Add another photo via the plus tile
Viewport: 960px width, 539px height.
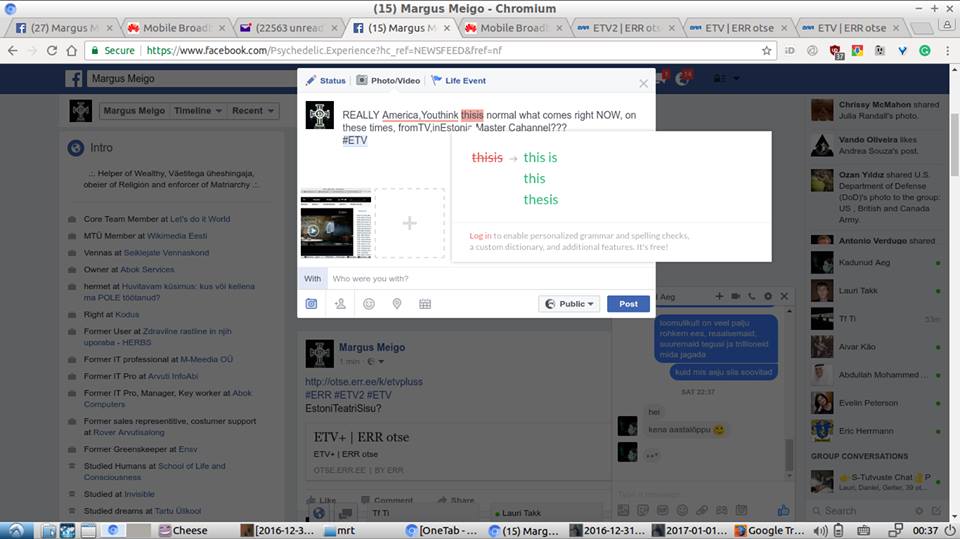(410, 223)
